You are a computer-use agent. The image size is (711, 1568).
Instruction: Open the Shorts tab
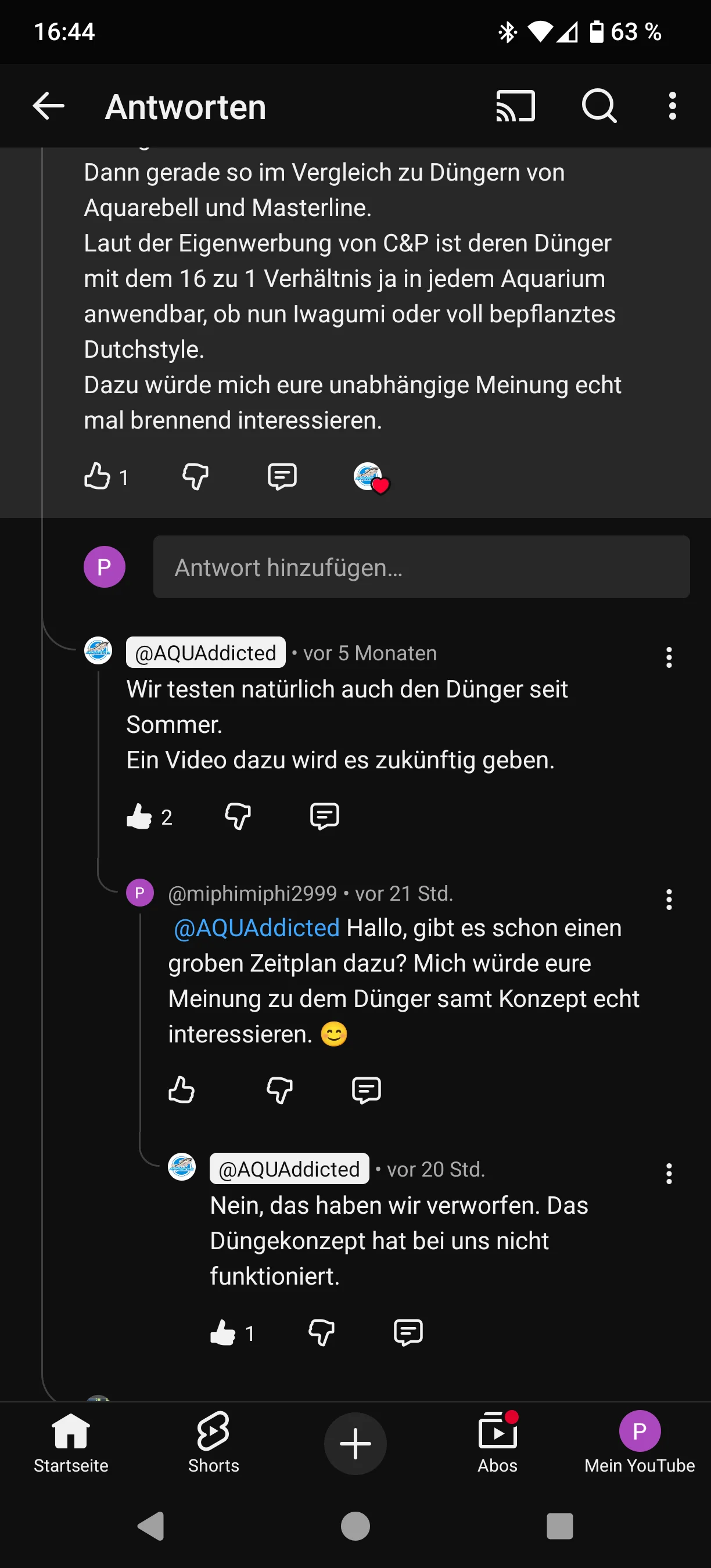point(213,1443)
